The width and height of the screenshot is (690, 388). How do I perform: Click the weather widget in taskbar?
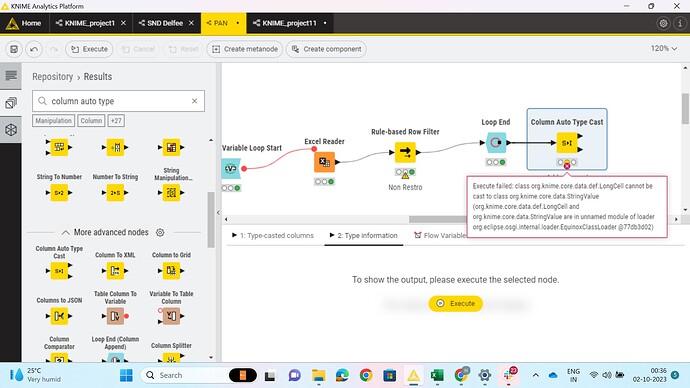click(x=36, y=375)
